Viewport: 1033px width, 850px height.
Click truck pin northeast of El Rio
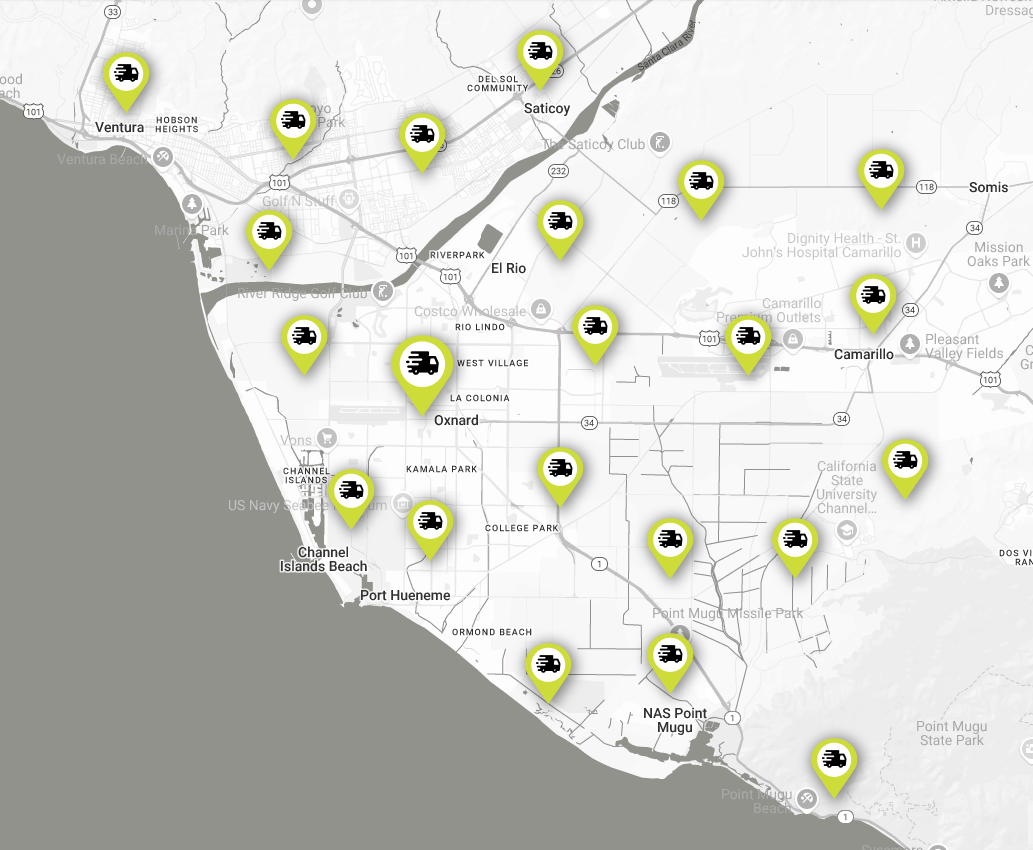point(560,222)
